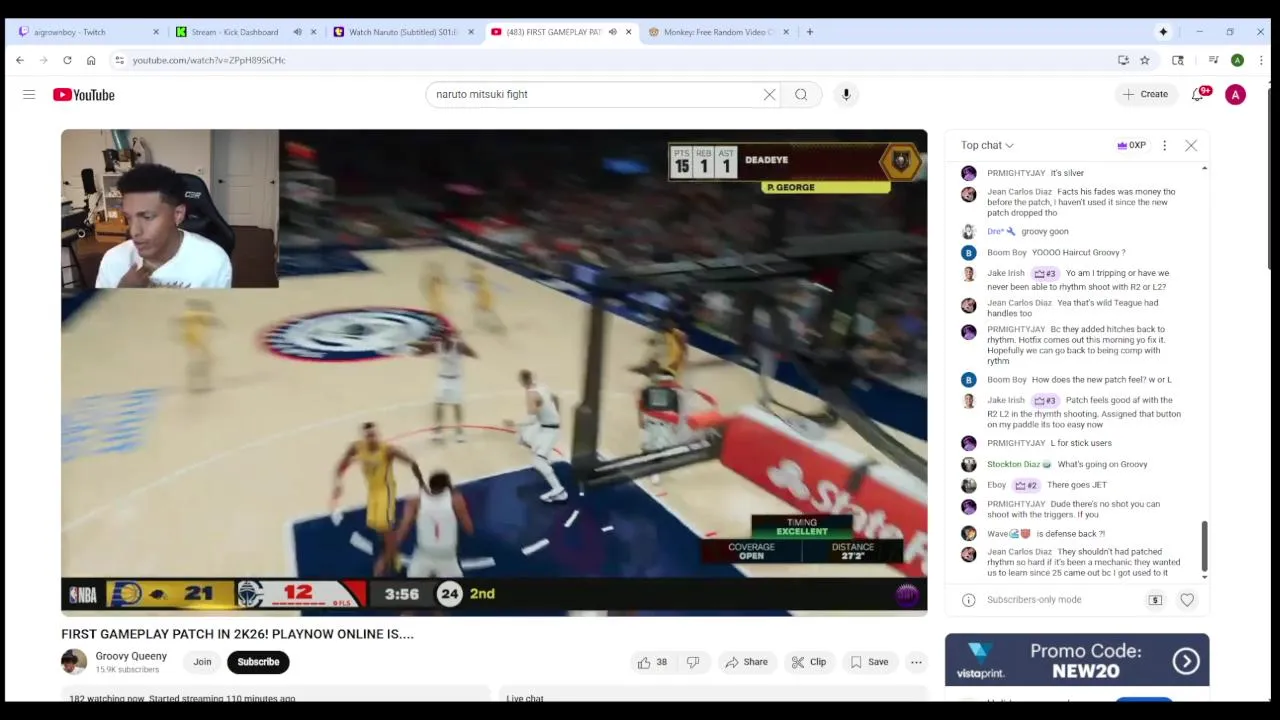Open Chrome profile avatar in toolbar
1280x720 pixels.
[x=1238, y=60]
